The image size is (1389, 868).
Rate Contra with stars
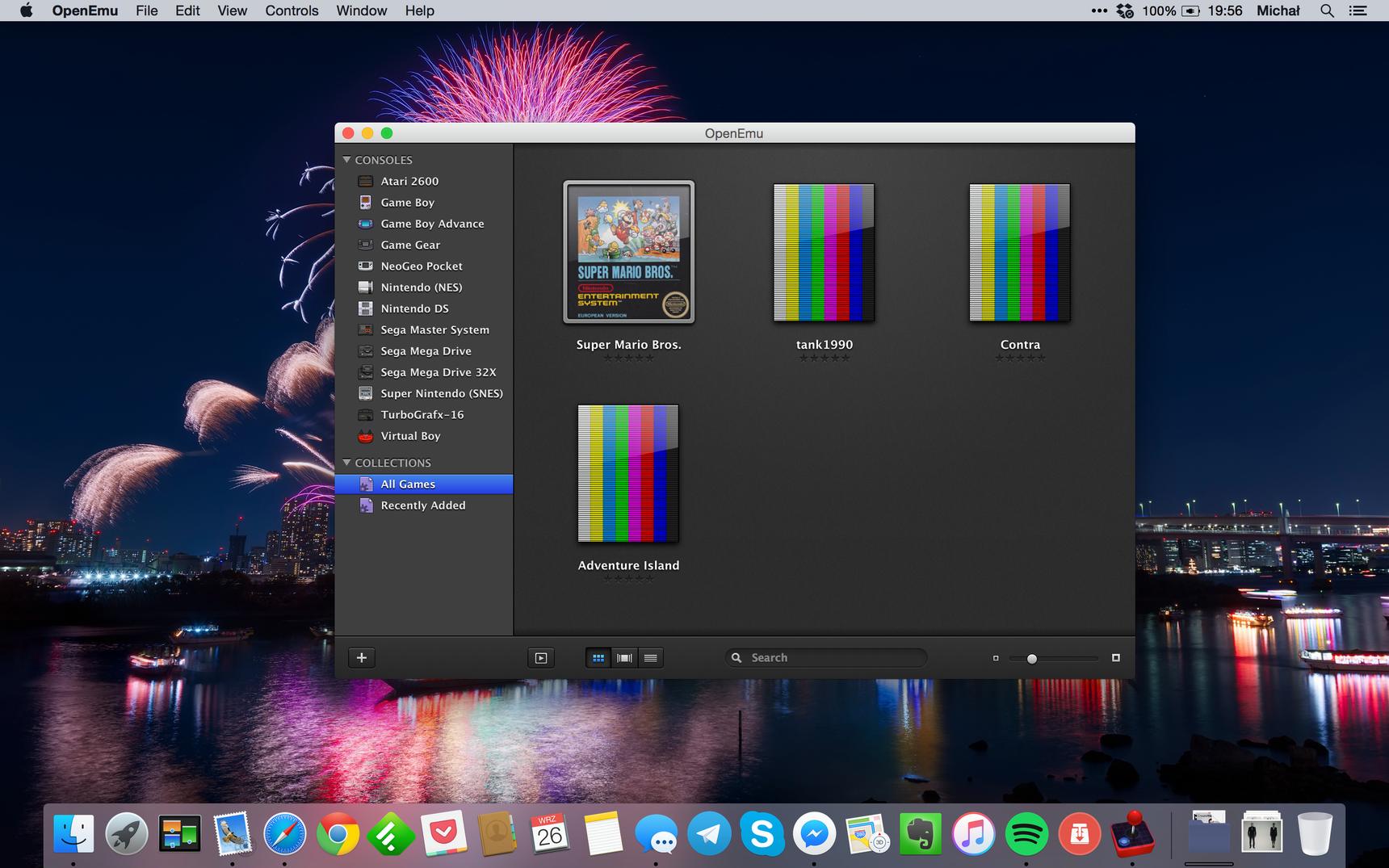point(1020,359)
